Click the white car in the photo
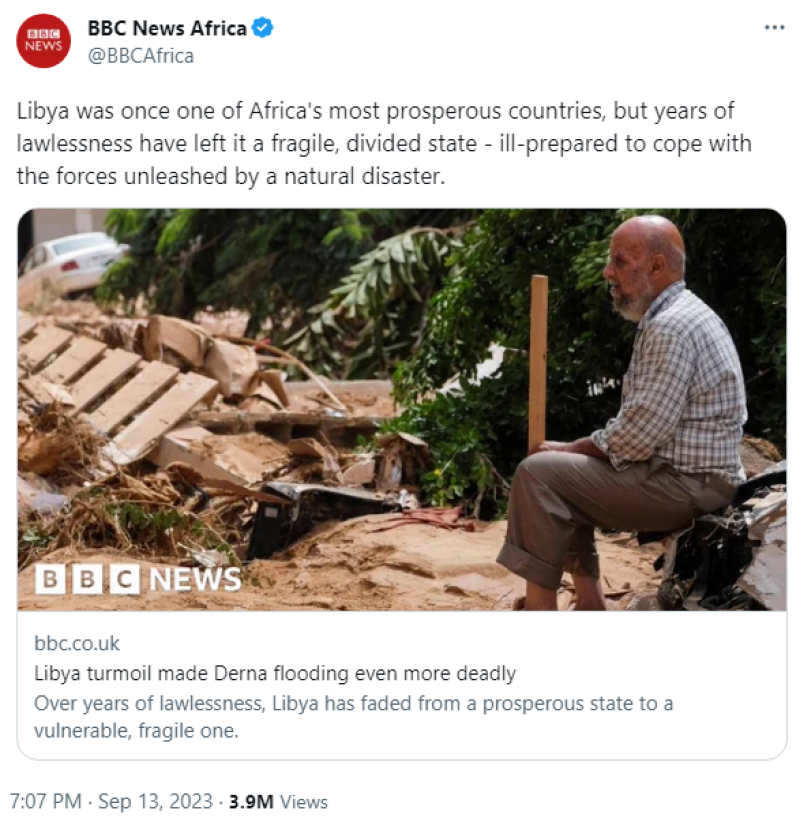The height and width of the screenshot is (818, 800). (75, 260)
